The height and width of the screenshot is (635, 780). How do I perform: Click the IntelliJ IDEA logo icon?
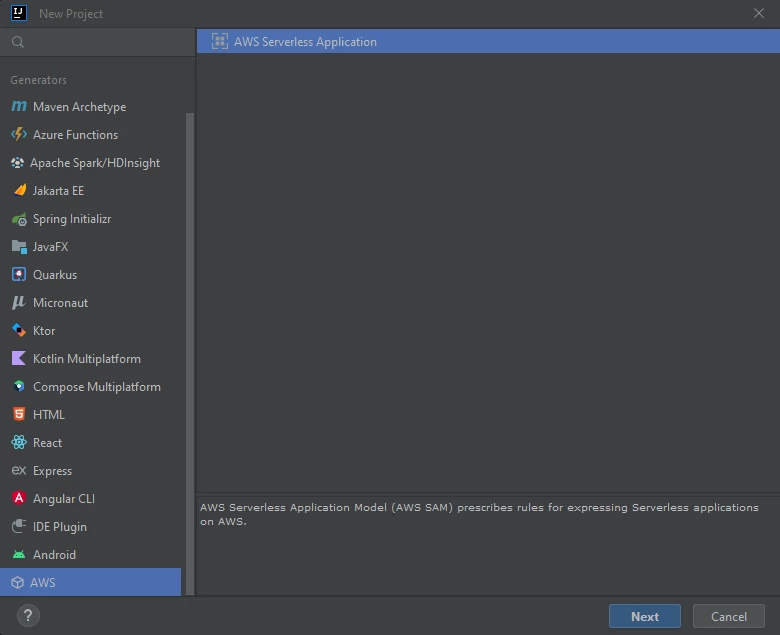pos(19,13)
